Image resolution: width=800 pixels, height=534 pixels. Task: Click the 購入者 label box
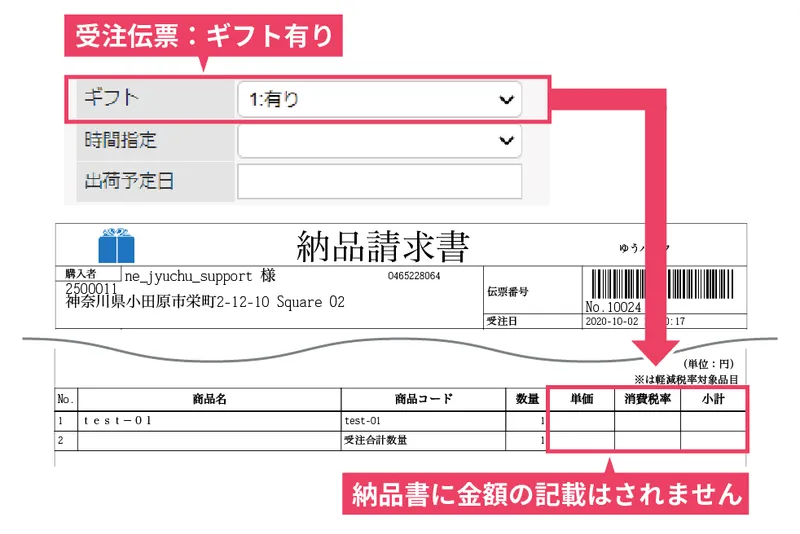[x=88, y=273]
